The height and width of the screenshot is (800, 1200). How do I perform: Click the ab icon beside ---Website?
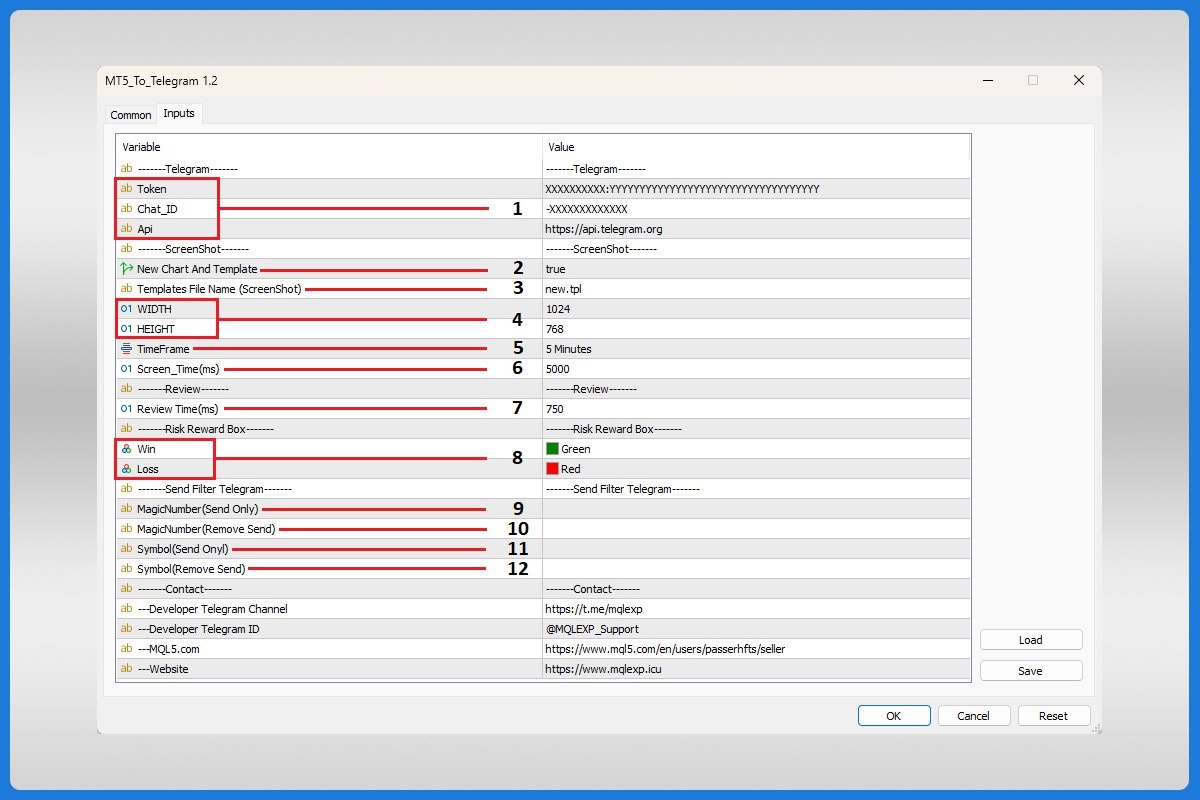[x=126, y=669]
